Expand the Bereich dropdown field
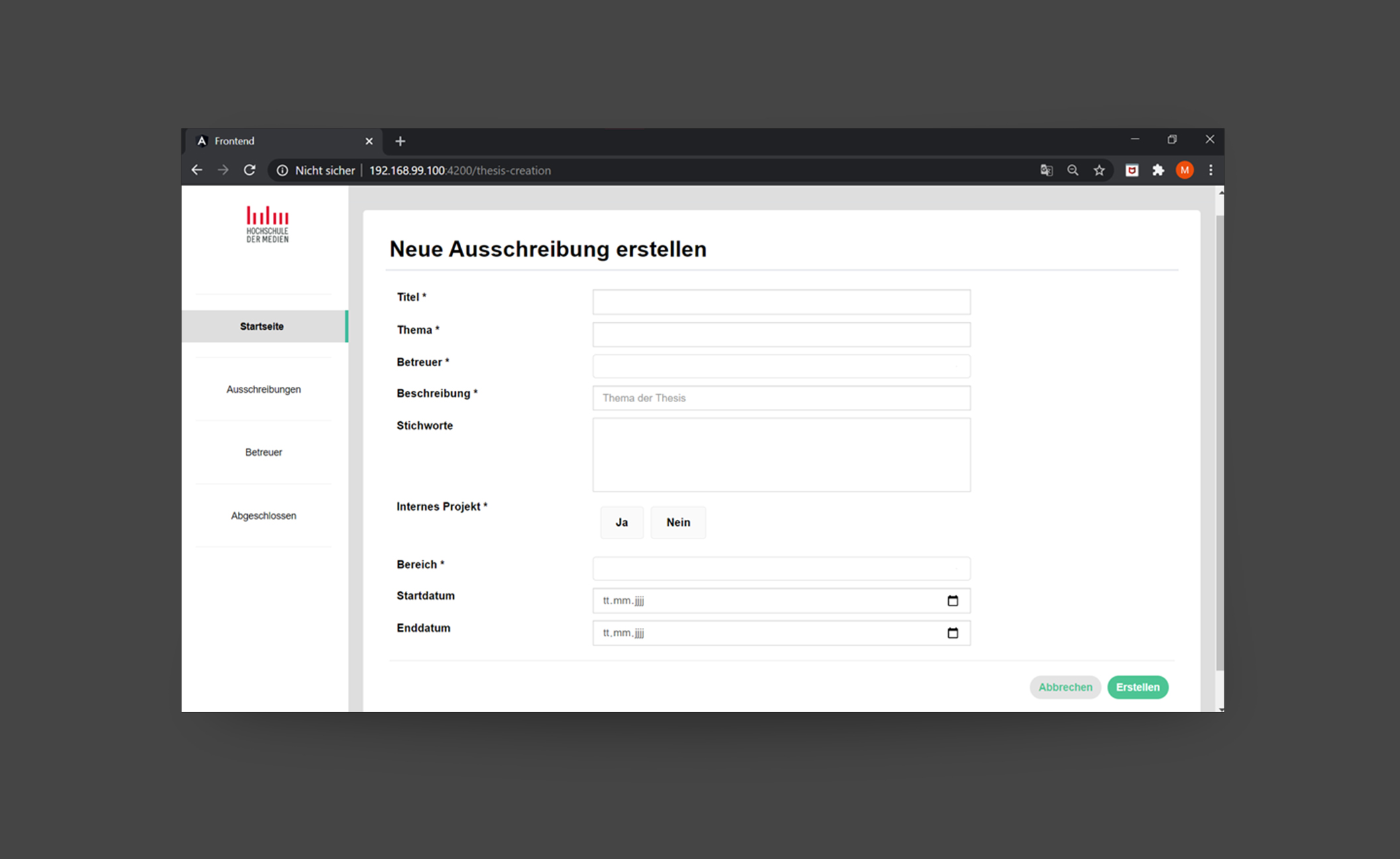Screen dimensions: 1400x859 click(x=781, y=568)
